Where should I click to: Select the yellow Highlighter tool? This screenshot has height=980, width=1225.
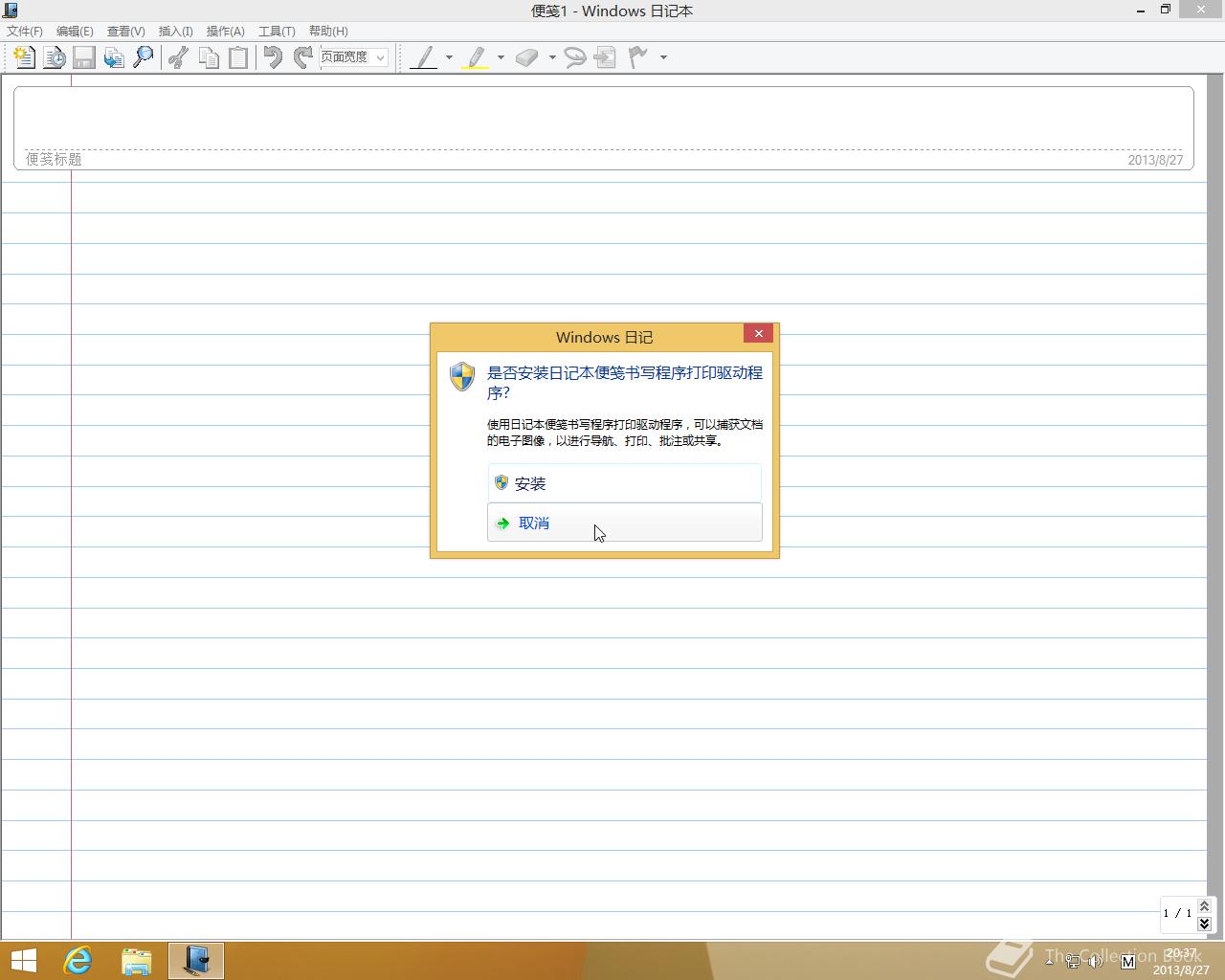pyautogui.click(x=476, y=57)
